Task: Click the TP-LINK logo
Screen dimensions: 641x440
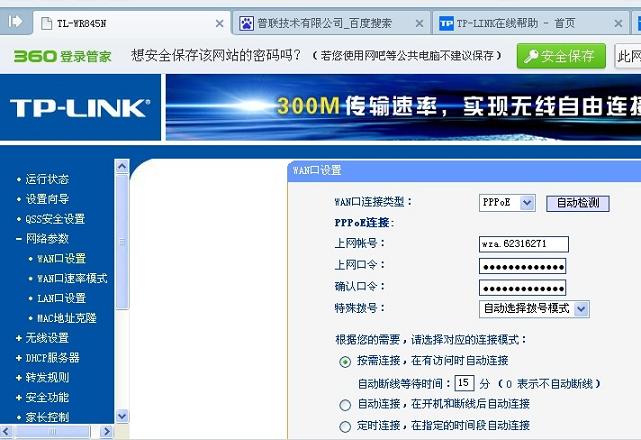Action: [x=80, y=108]
